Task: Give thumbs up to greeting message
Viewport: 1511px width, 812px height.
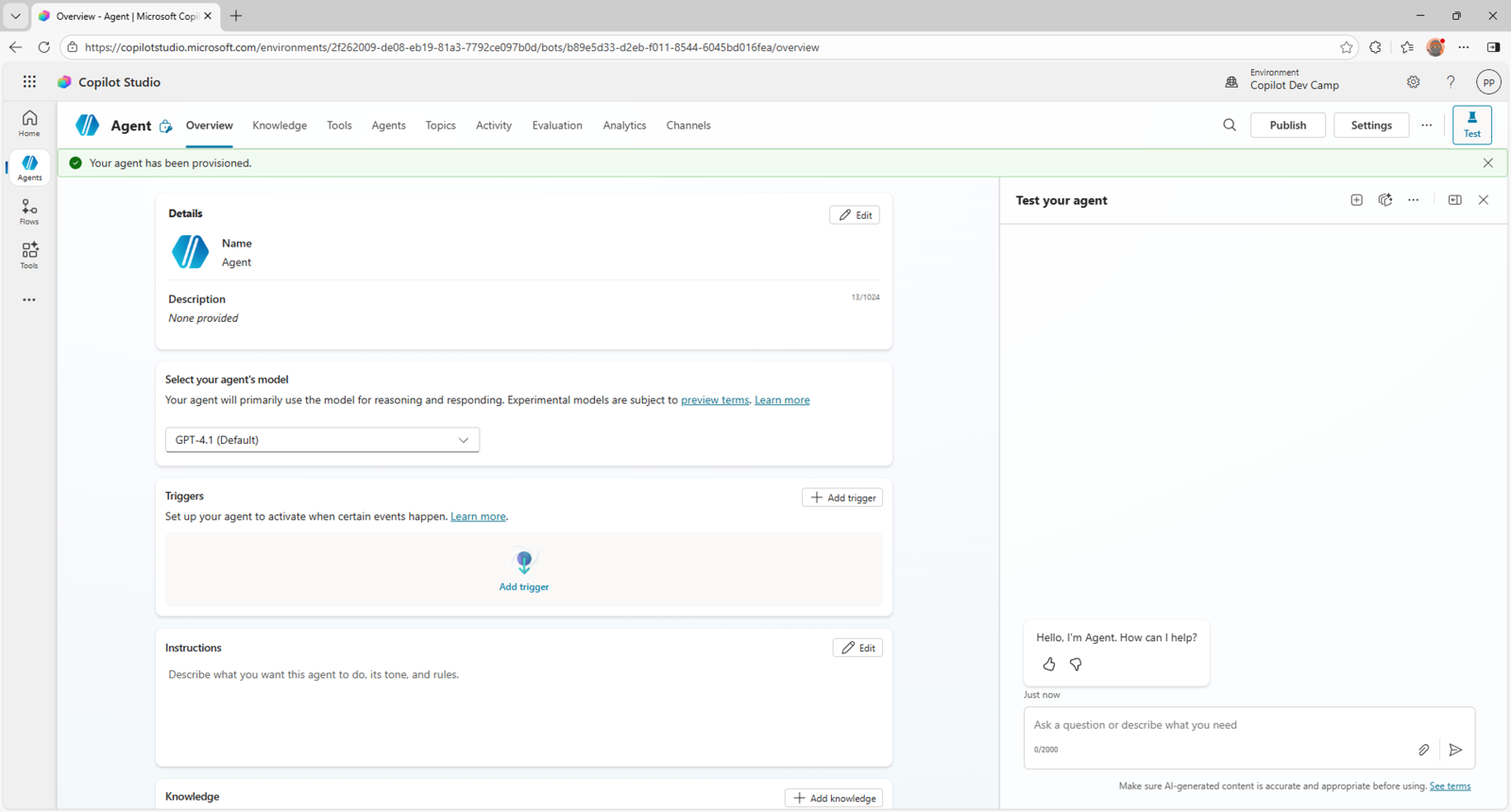Action: (x=1049, y=665)
